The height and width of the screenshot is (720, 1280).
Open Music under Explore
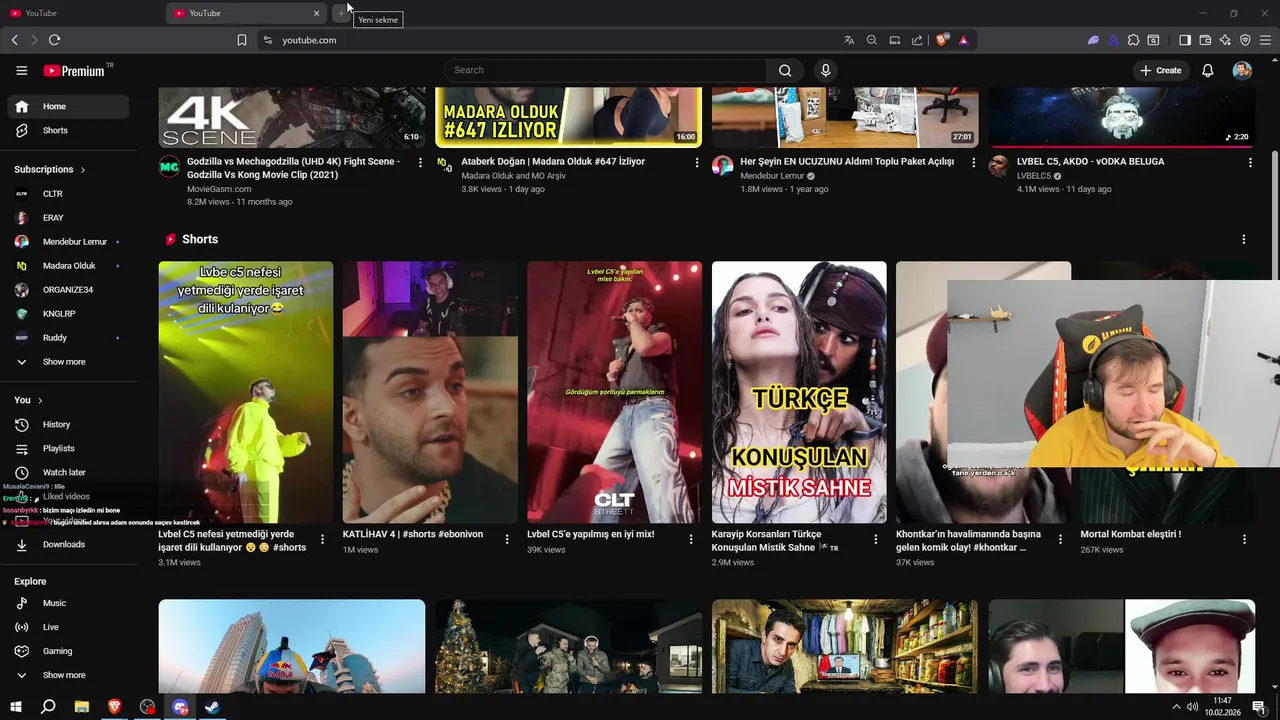pyautogui.click(x=68, y=603)
